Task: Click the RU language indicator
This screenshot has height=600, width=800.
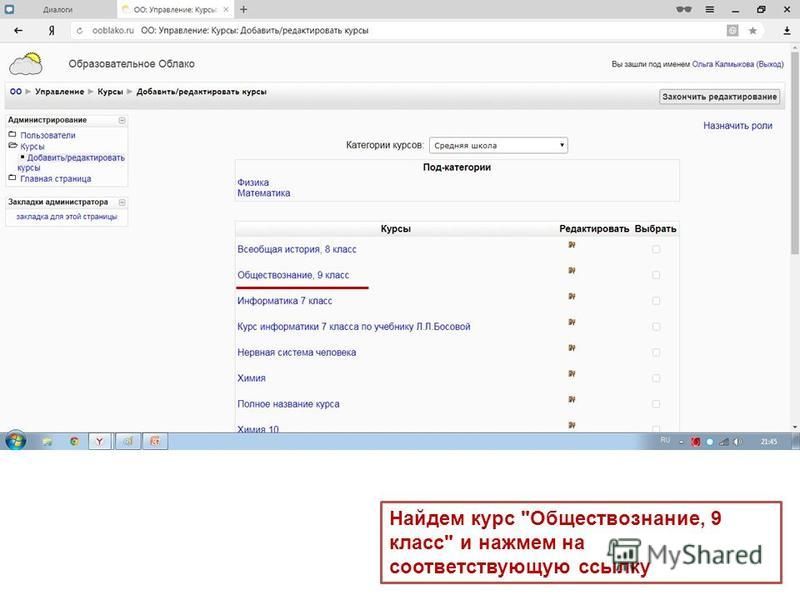Action: 665,440
